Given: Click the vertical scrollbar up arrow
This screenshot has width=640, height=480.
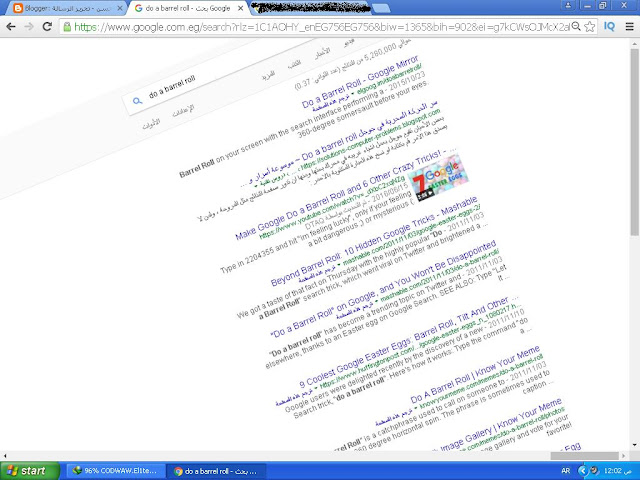Looking at the screenshot, I should click(634, 43).
